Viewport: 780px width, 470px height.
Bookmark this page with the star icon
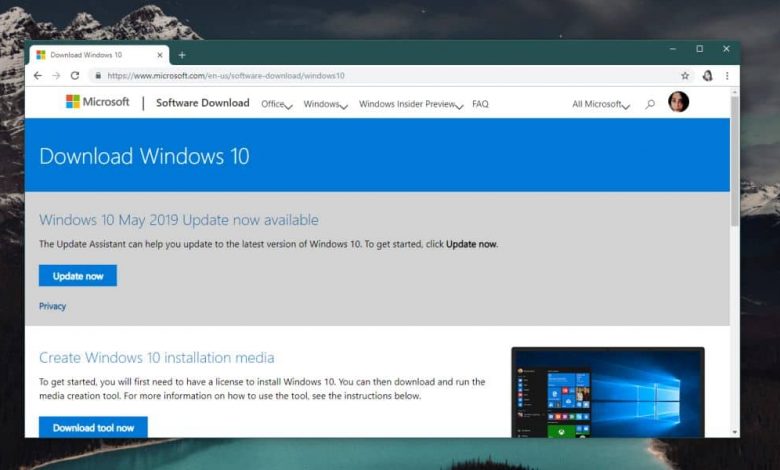click(x=685, y=76)
